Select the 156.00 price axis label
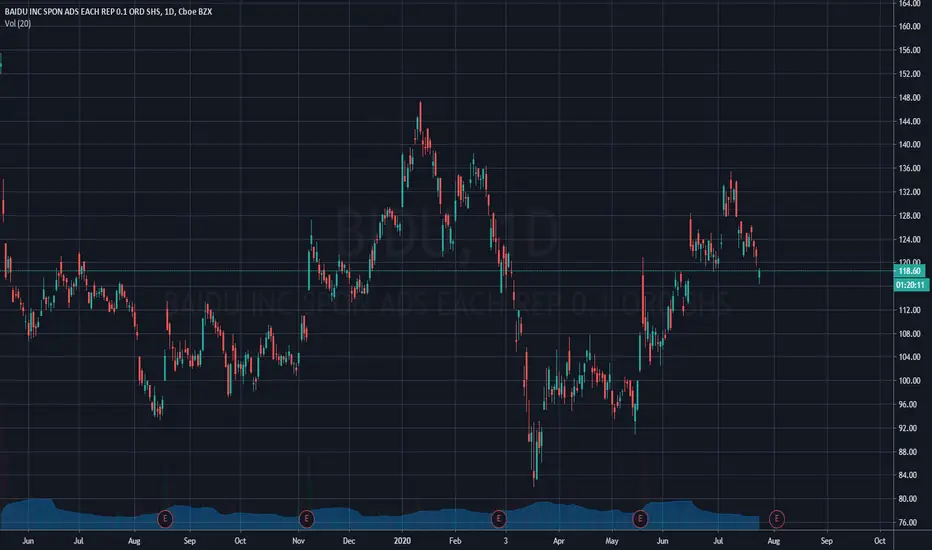932x550 pixels. click(x=909, y=51)
